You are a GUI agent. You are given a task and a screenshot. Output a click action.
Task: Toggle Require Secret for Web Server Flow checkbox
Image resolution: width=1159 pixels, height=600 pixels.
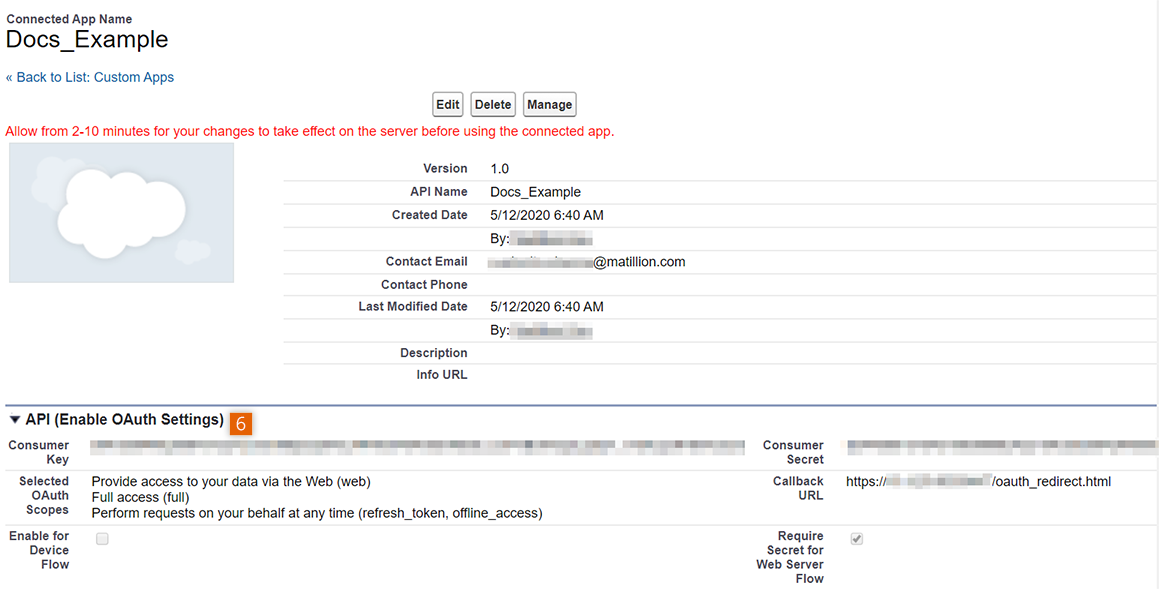(x=857, y=539)
